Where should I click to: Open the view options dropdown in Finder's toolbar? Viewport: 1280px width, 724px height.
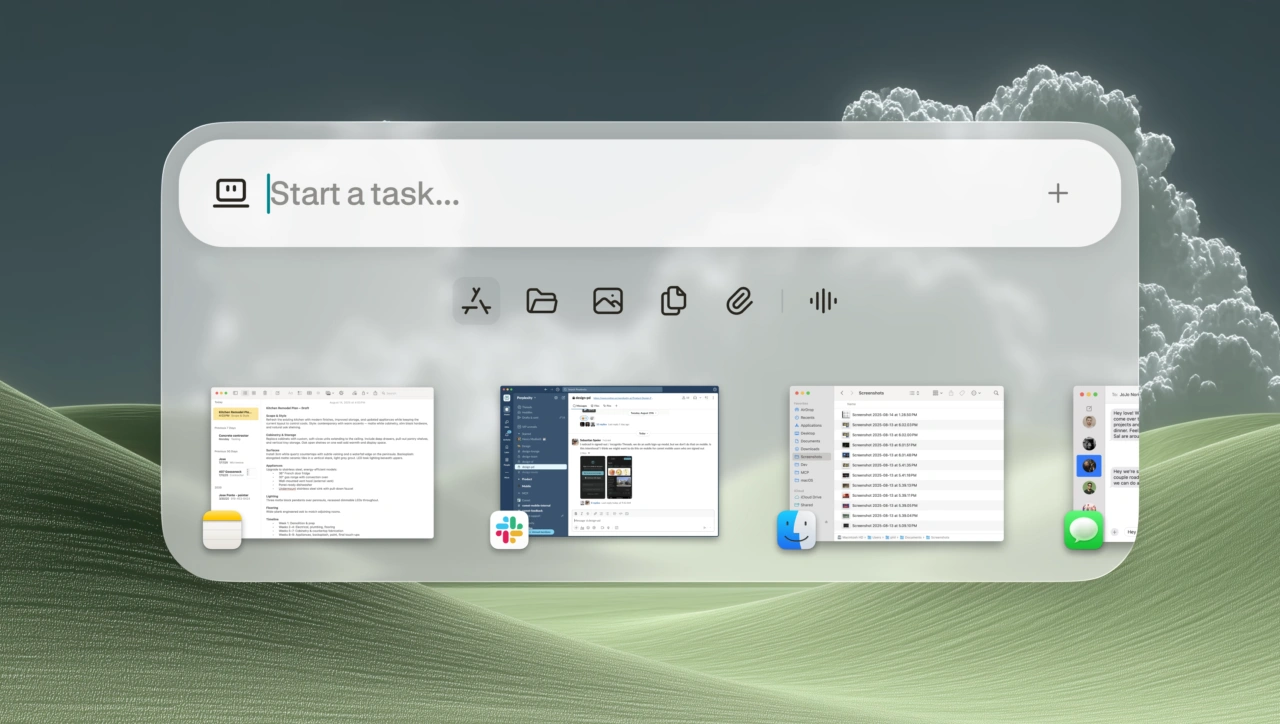(937, 393)
